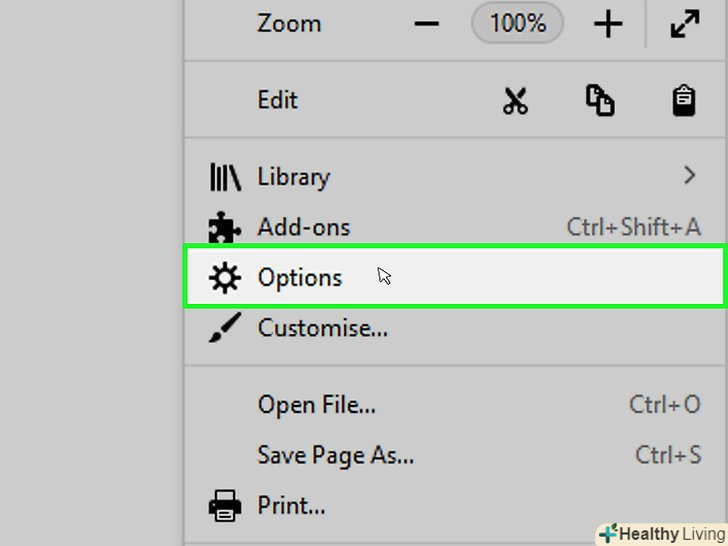Click the Add-ons puzzle piece icon
The image size is (728, 546).
click(x=225, y=228)
